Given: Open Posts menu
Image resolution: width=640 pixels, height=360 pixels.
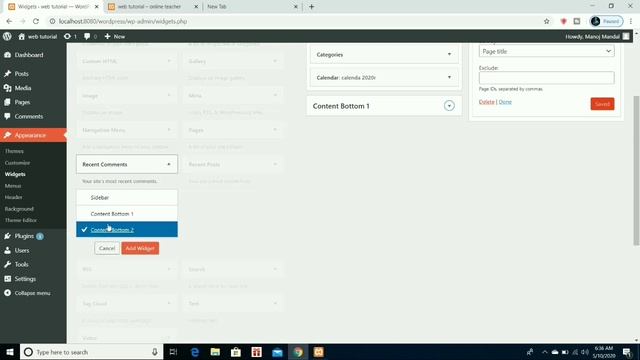Looking at the screenshot, I should (21, 74).
